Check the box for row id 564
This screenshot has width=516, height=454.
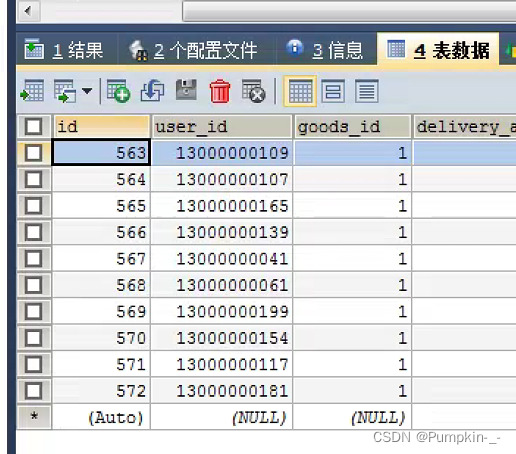pyautogui.click(x=33, y=179)
